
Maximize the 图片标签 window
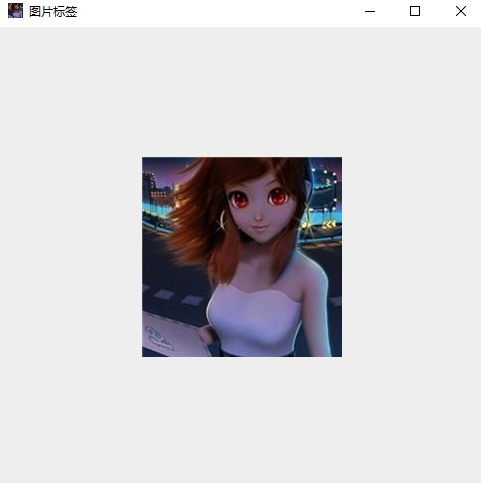point(415,11)
